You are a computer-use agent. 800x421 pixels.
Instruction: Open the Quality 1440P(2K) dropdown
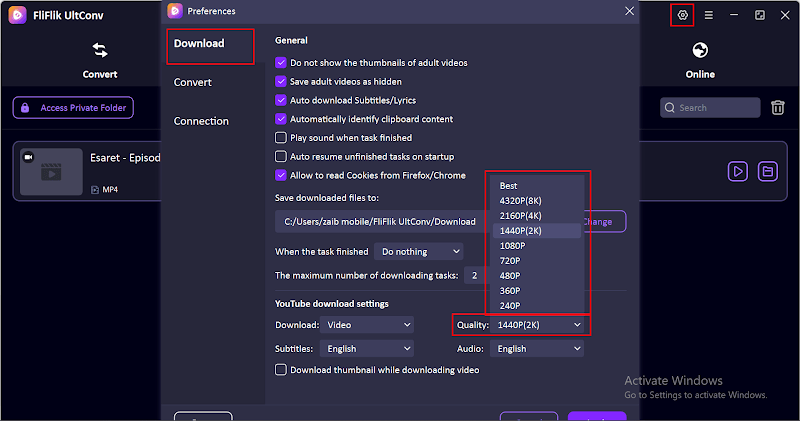click(x=537, y=325)
